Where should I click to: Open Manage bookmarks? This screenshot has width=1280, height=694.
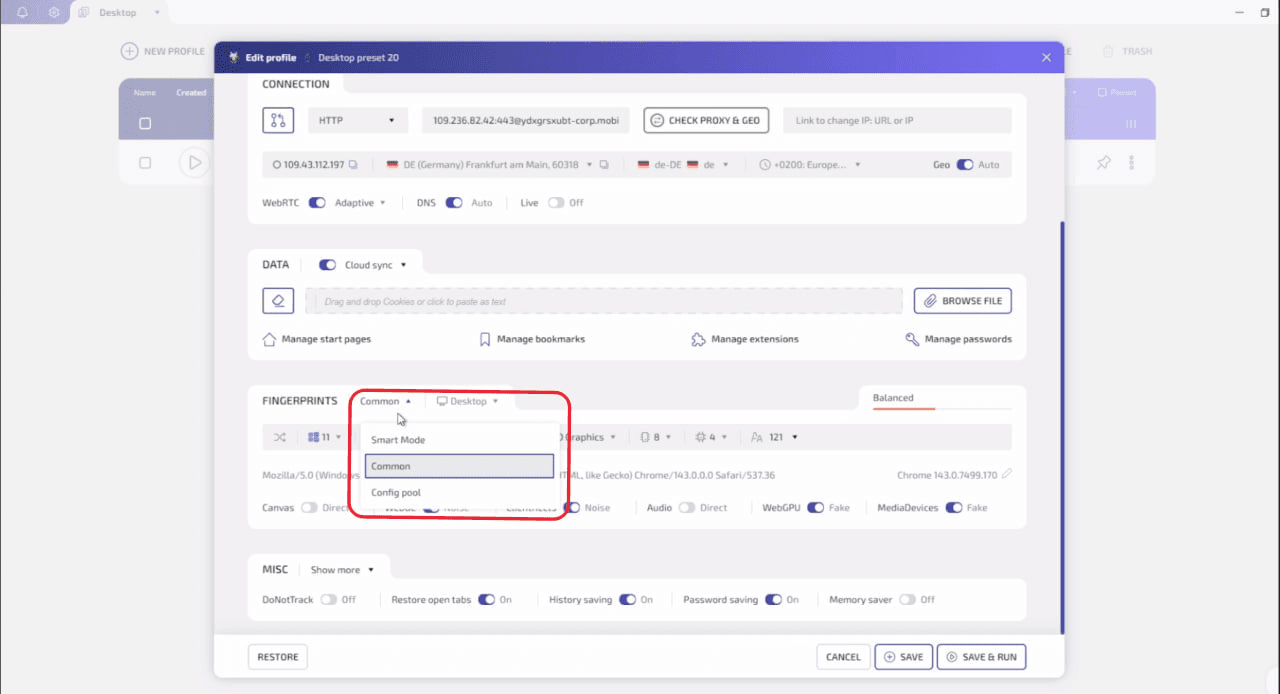[533, 339]
